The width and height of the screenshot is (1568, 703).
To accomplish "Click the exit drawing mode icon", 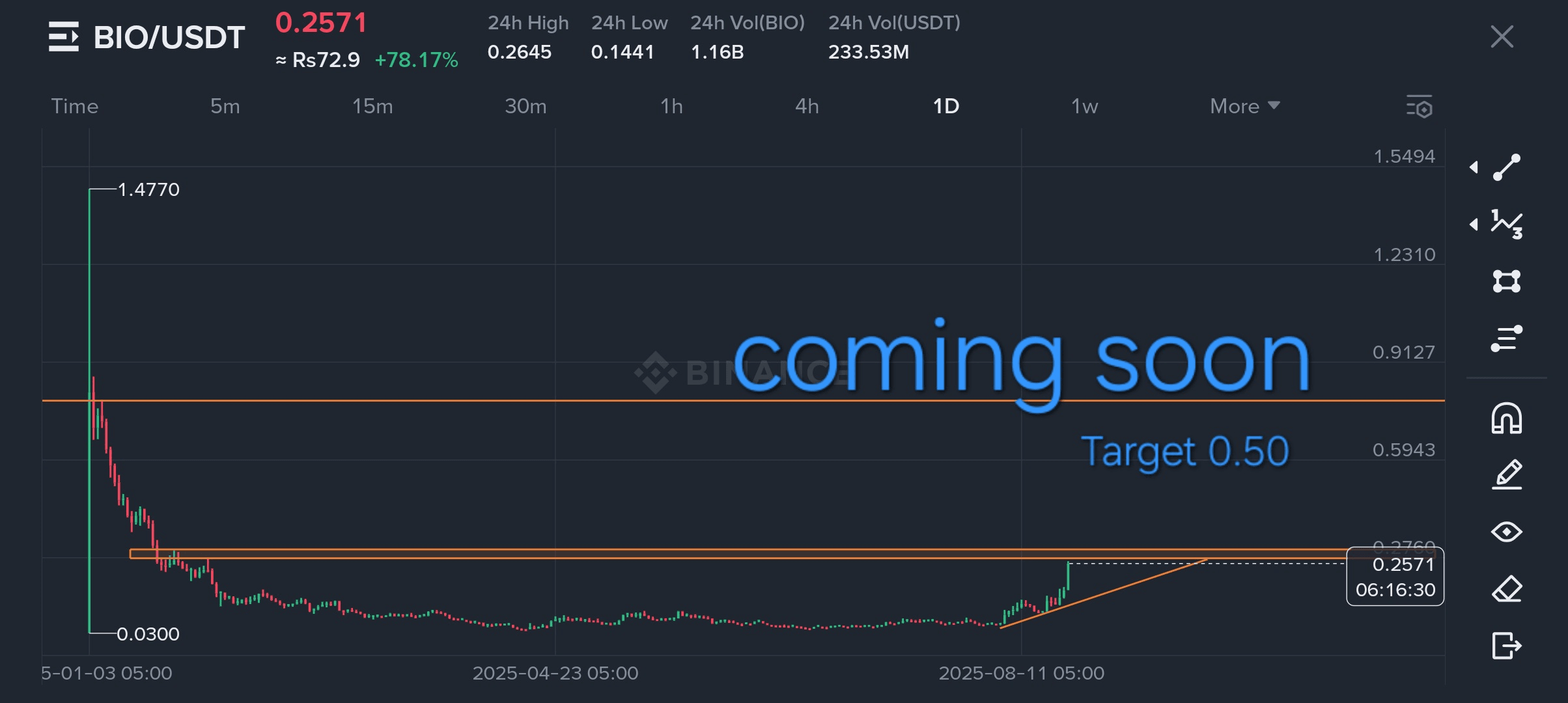I will [1506, 646].
